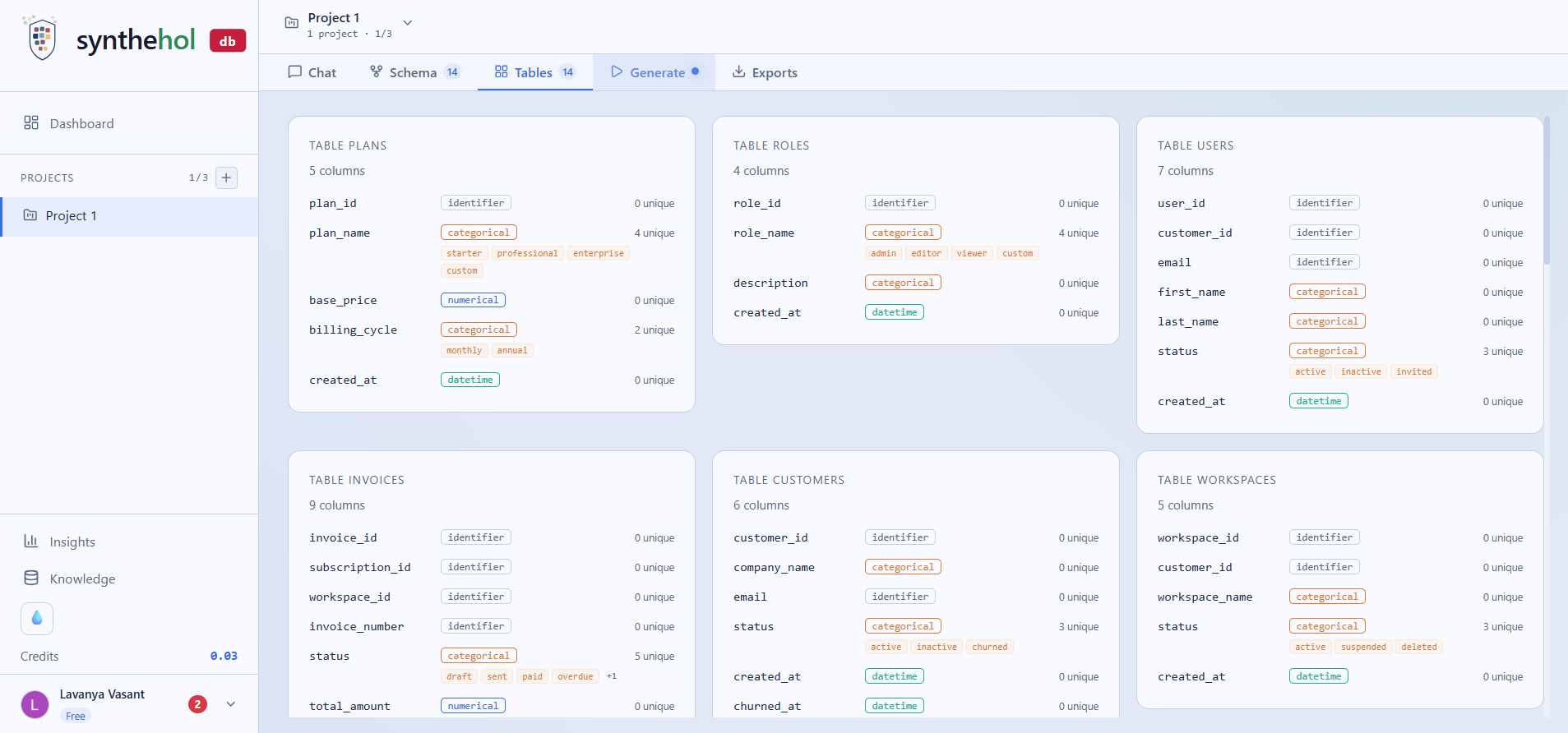Viewport: 1568px width, 733px height.
Task: Click the Insights bar chart icon
Action: (31, 541)
